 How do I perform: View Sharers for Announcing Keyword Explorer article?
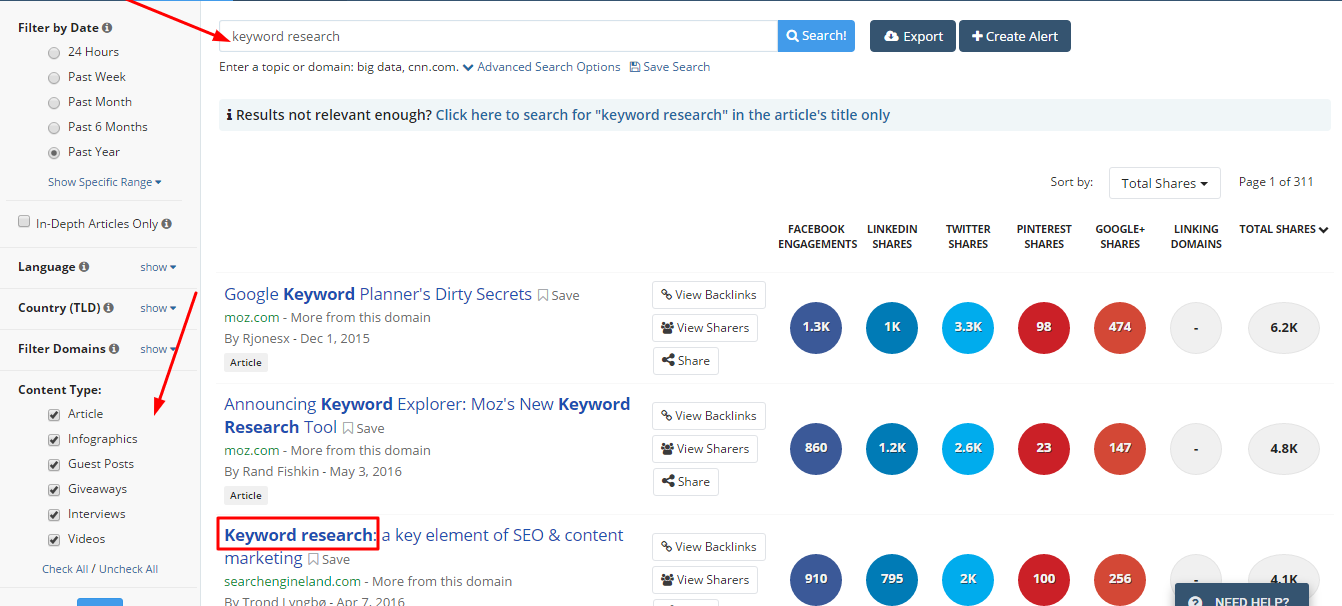705,449
